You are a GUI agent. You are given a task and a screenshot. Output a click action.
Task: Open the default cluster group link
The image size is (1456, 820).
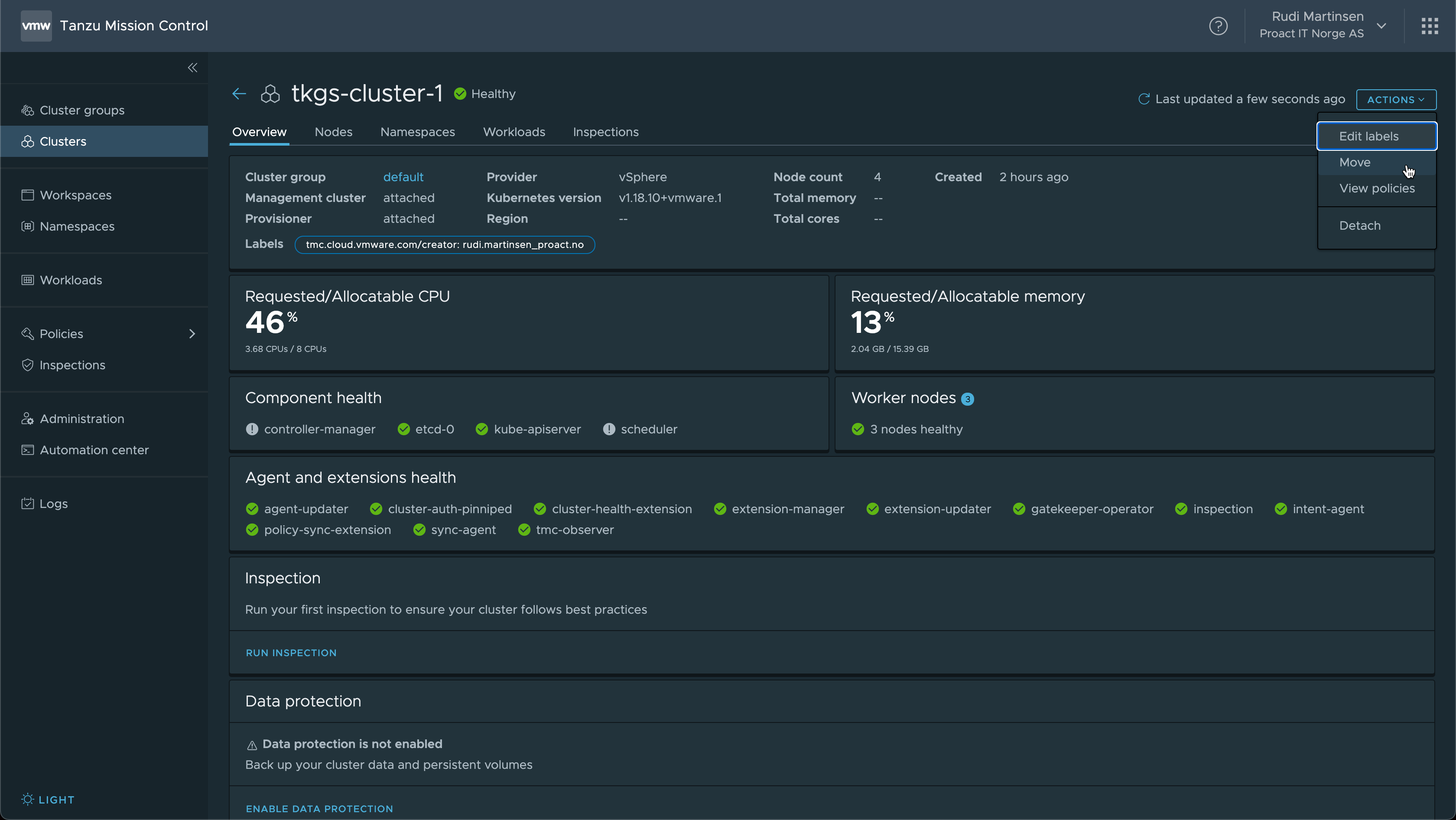click(x=403, y=177)
